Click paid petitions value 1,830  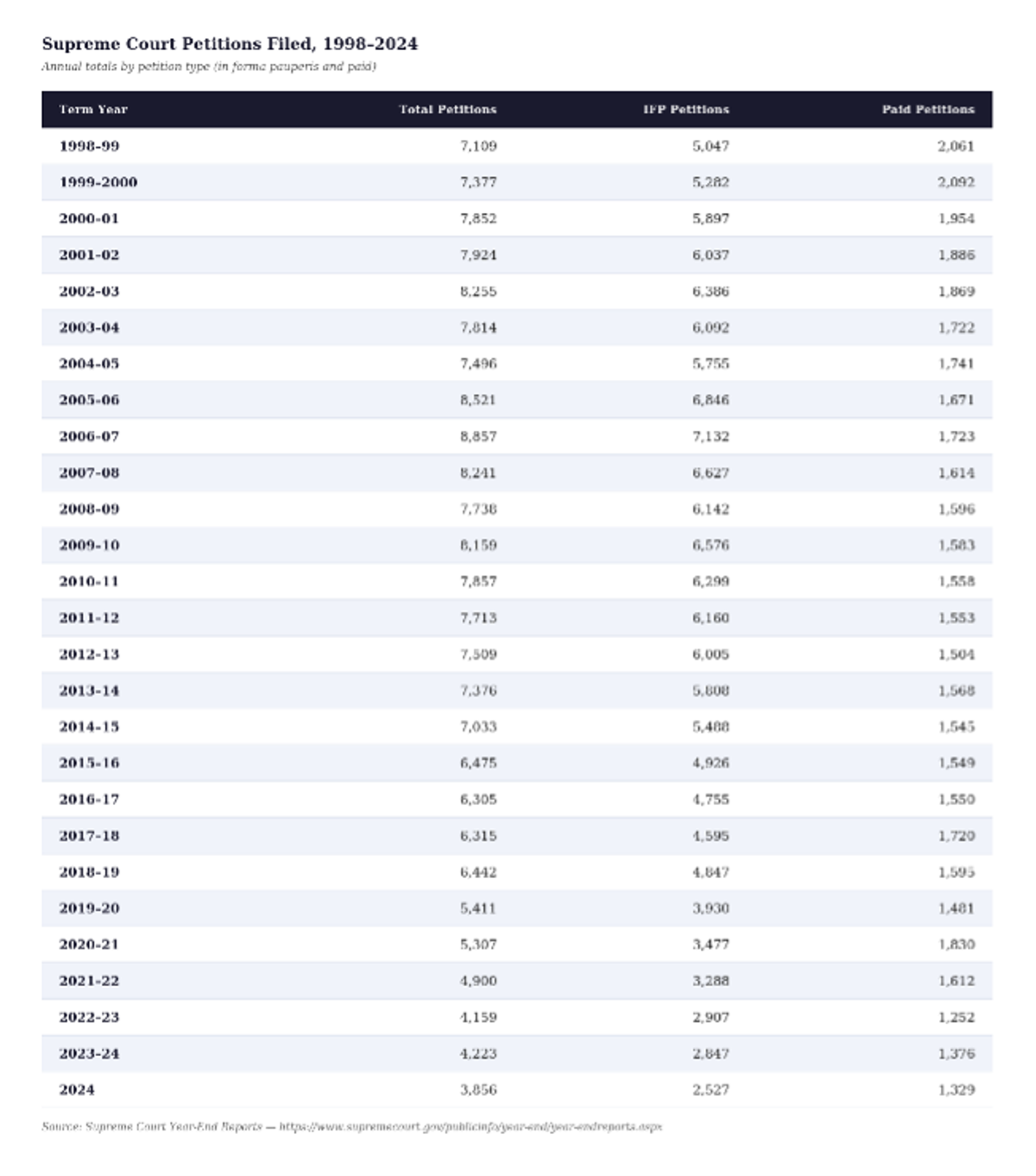coord(956,945)
